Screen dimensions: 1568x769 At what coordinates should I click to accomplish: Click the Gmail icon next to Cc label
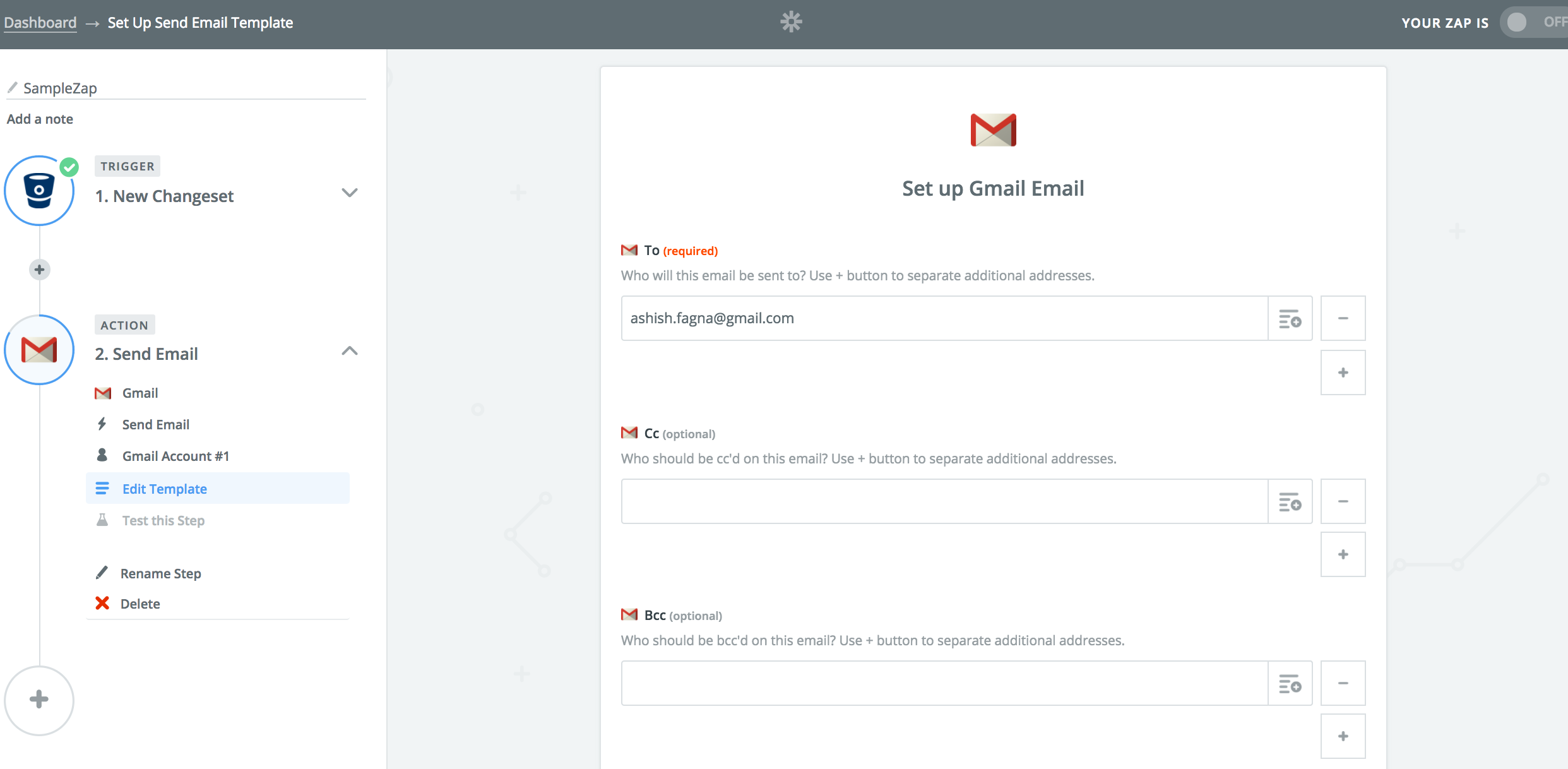click(x=629, y=432)
